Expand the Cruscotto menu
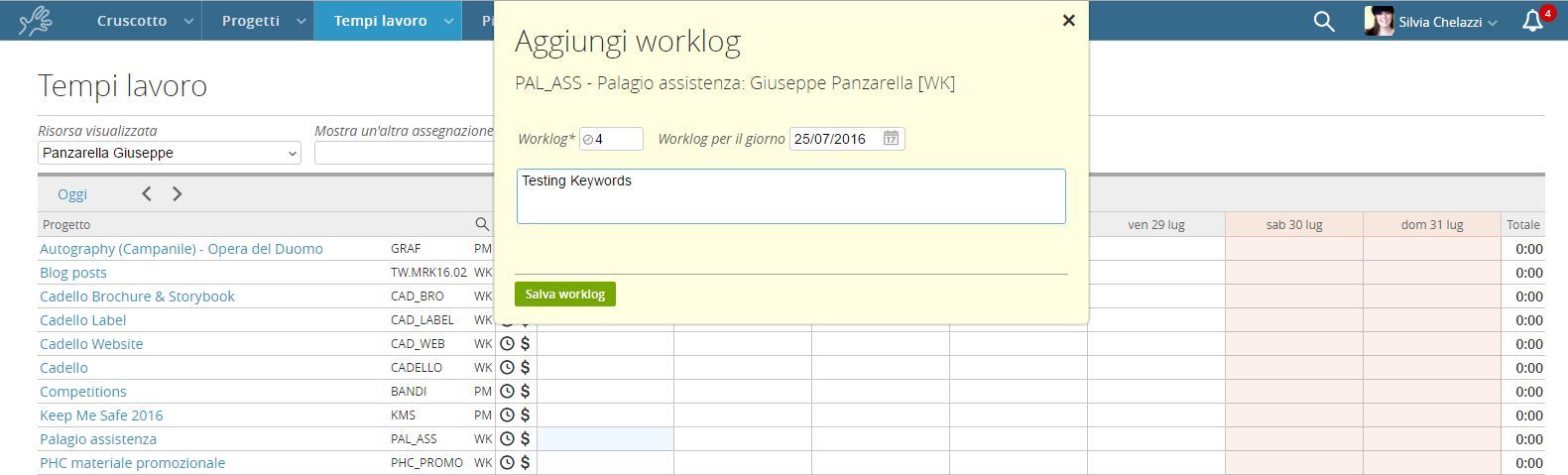This screenshot has width=1568, height=475. [x=143, y=21]
